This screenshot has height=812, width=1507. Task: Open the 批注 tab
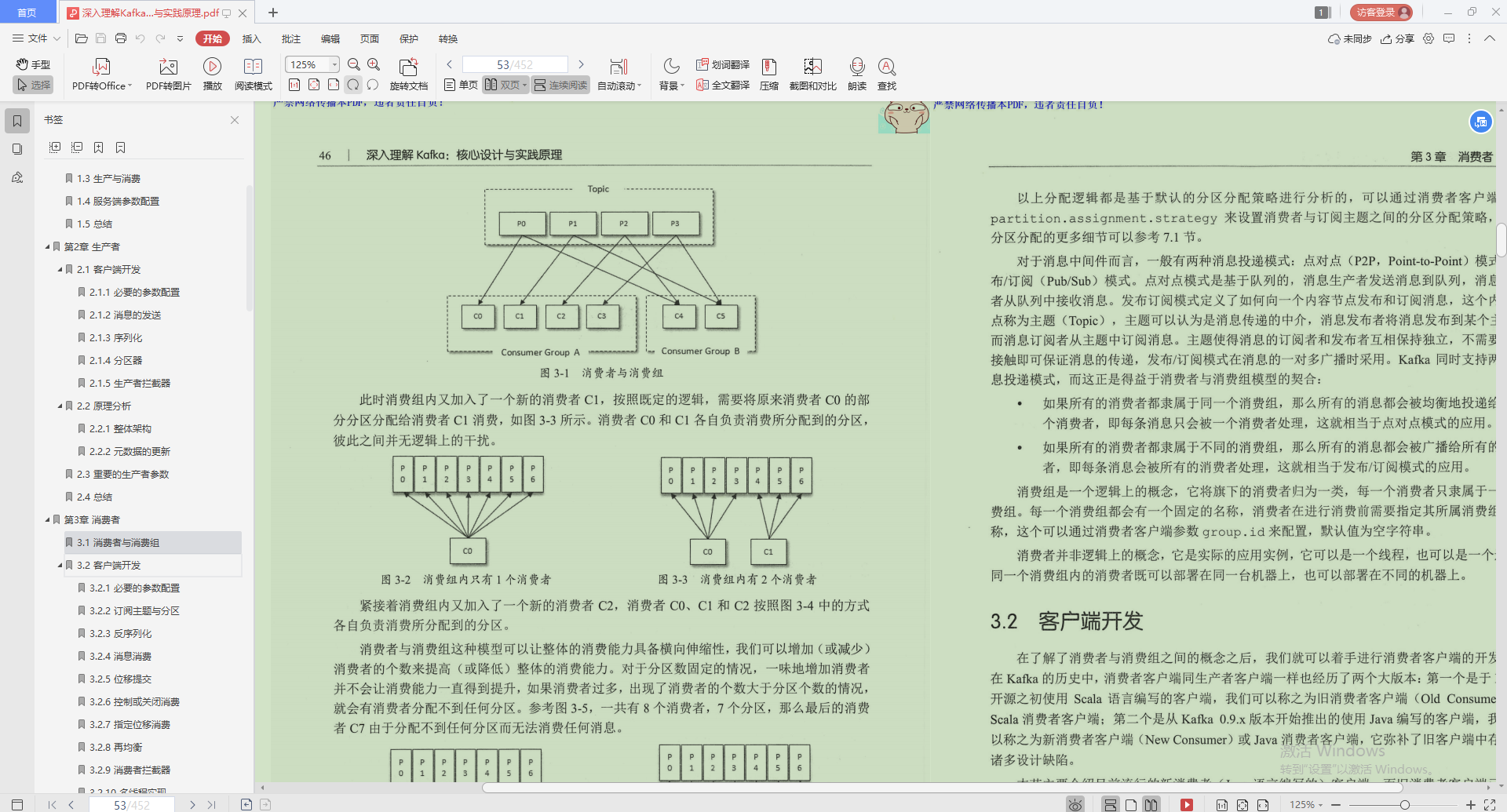tap(290, 38)
